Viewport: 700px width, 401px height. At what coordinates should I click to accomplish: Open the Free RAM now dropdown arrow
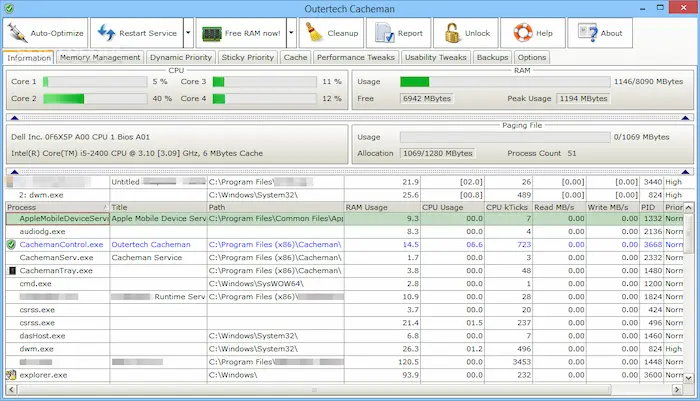pos(292,33)
